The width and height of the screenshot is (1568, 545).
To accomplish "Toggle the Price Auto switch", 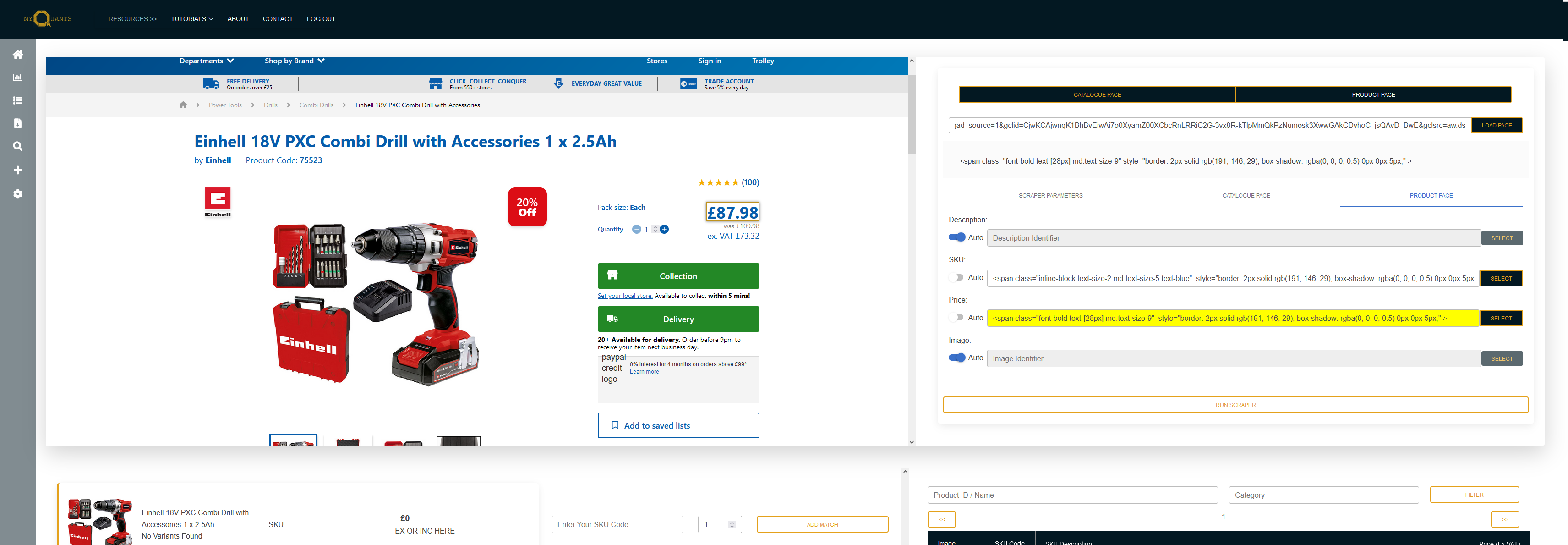I will click(957, 318).
